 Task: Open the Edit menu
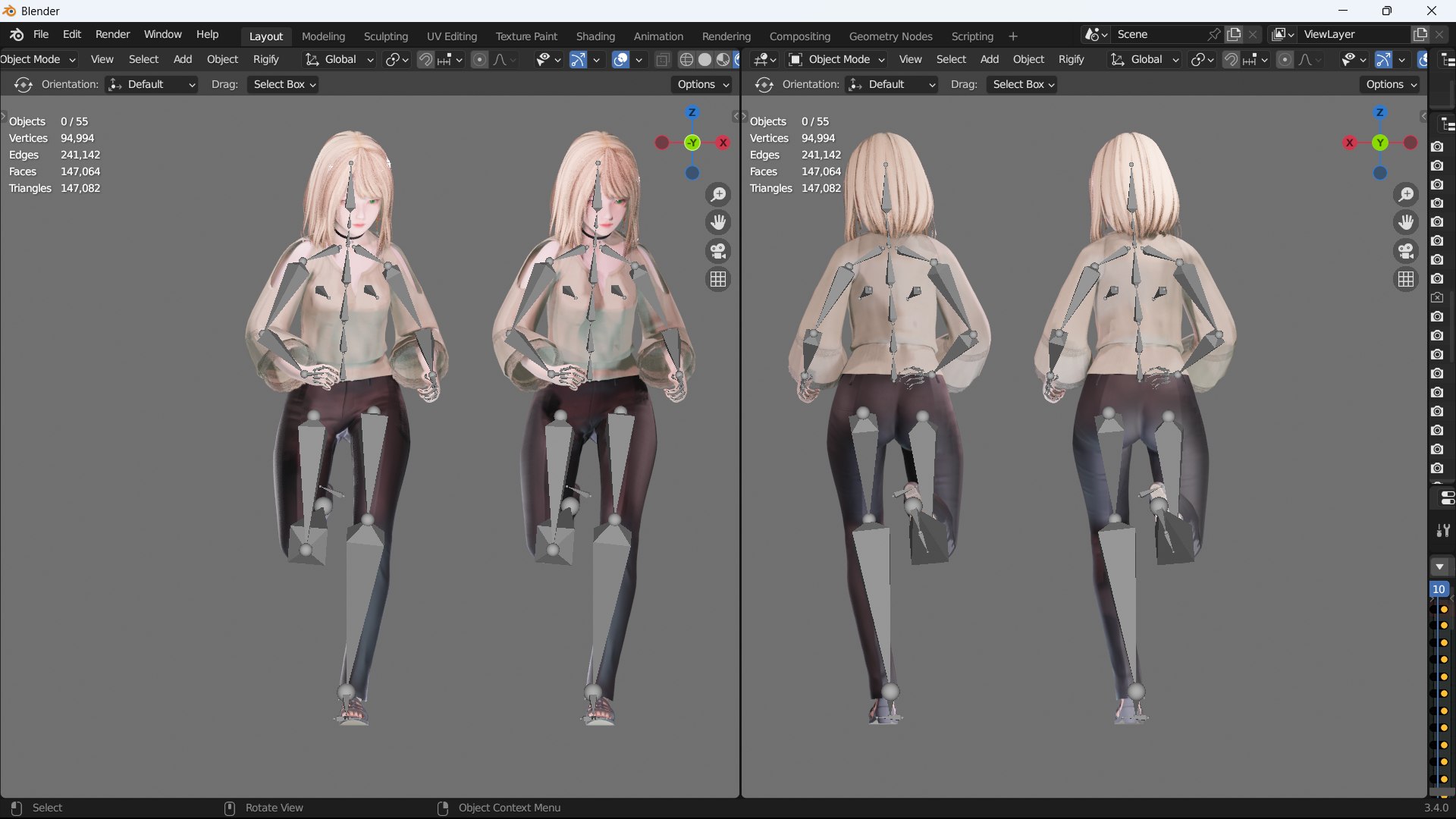coord(72,35)
